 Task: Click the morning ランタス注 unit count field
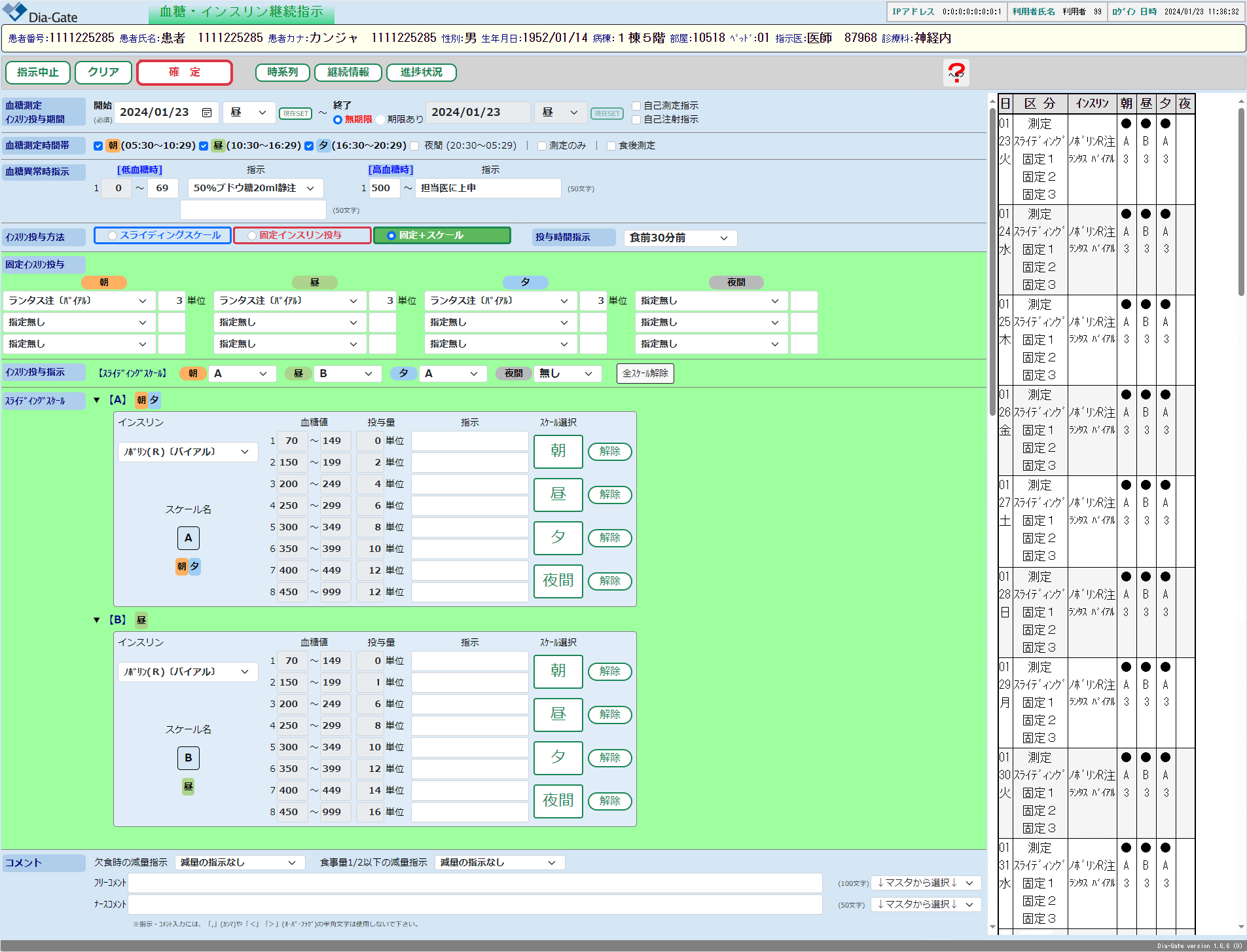(172, 301)
